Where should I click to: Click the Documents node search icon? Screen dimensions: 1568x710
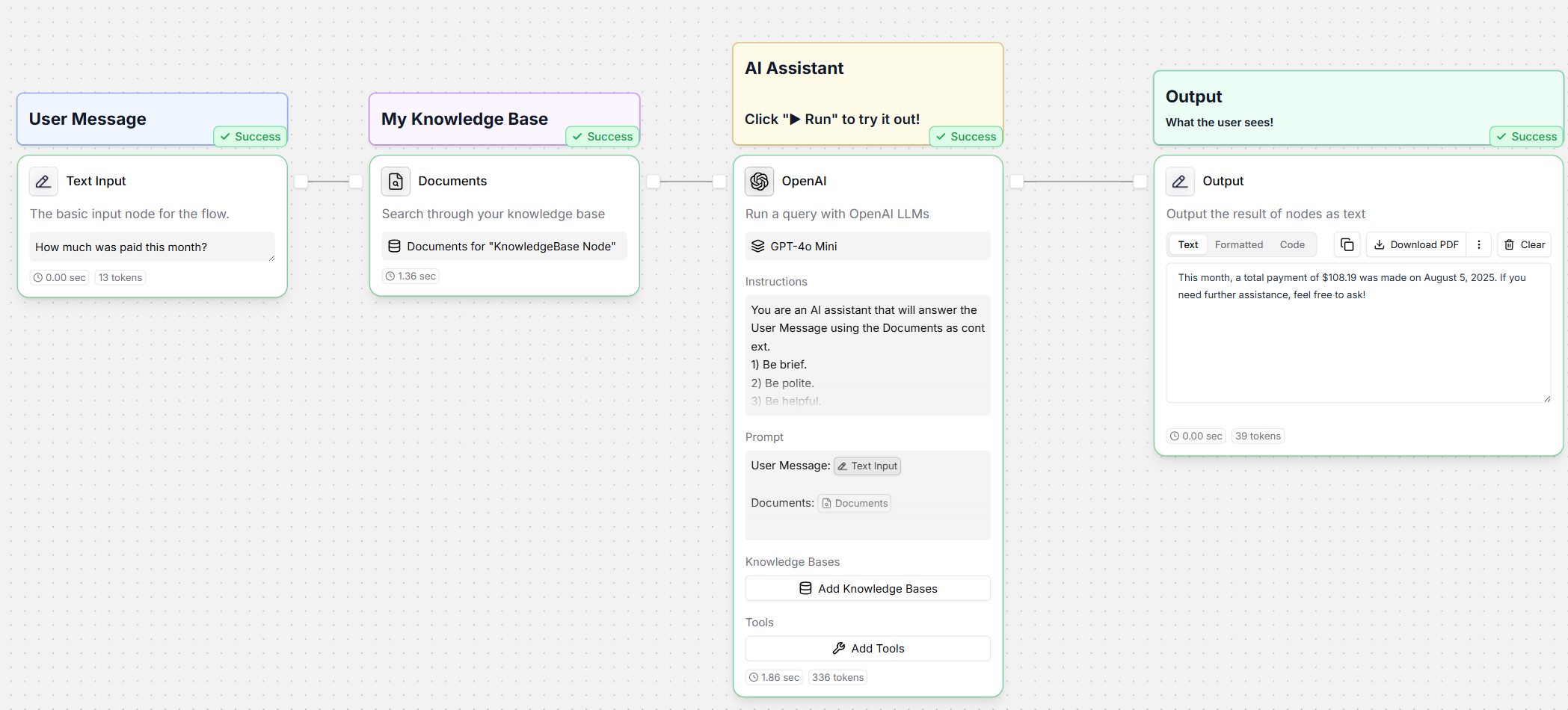(x=396, y=182)
